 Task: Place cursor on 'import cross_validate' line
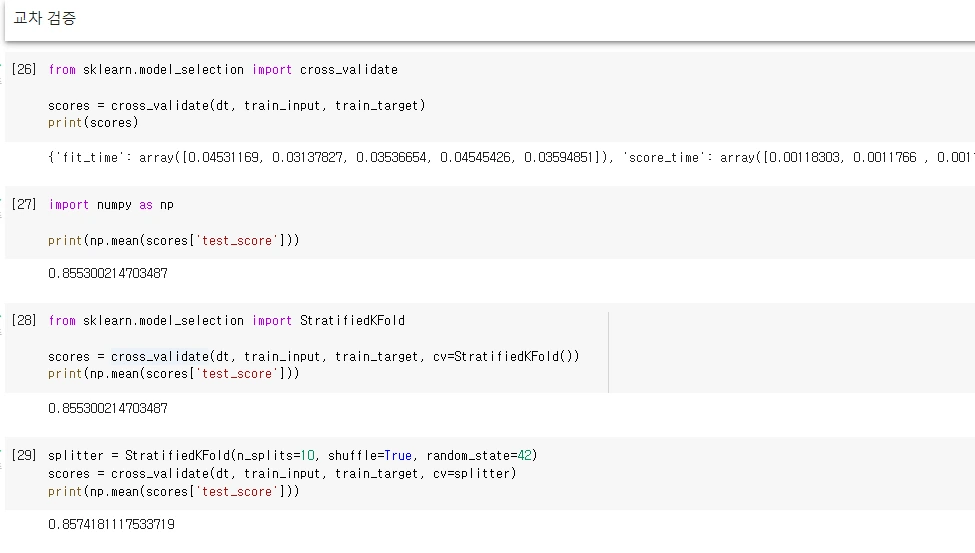pyautogui.click(x=223, y=70)
